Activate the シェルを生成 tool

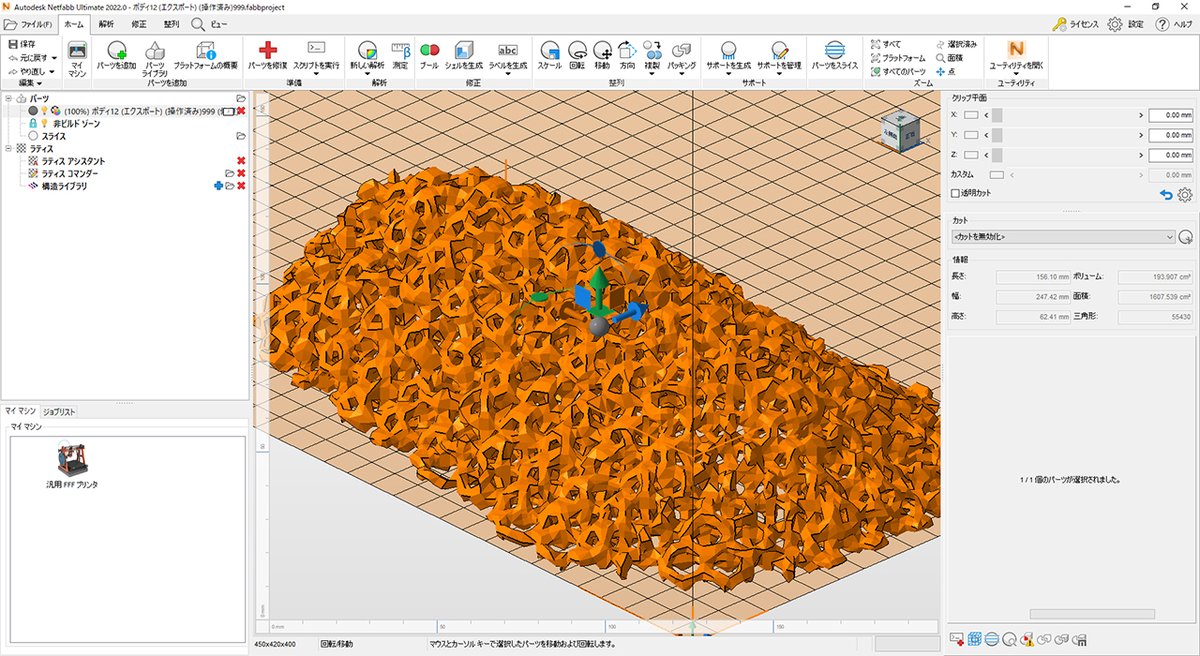click(462, 52)
